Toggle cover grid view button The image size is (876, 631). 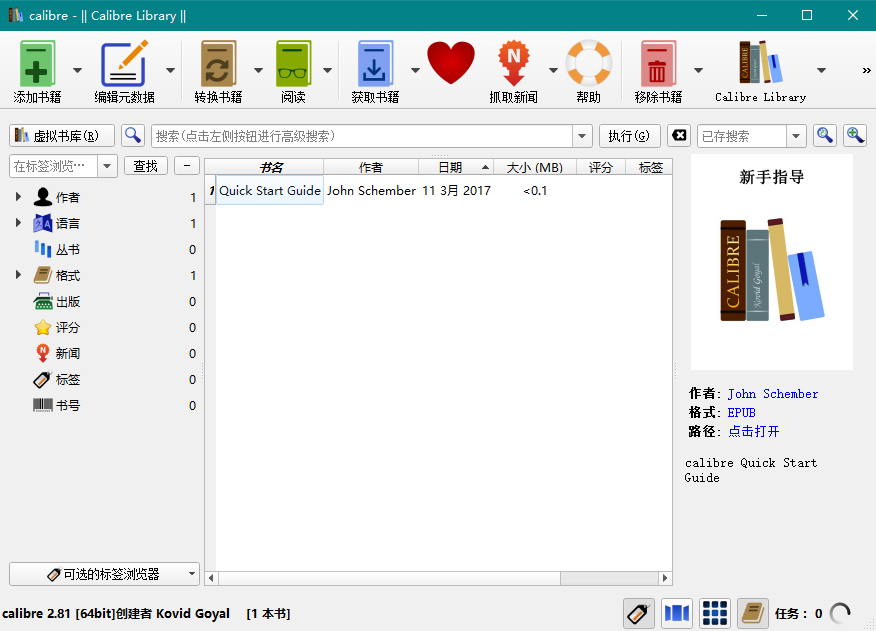[715, 614]
